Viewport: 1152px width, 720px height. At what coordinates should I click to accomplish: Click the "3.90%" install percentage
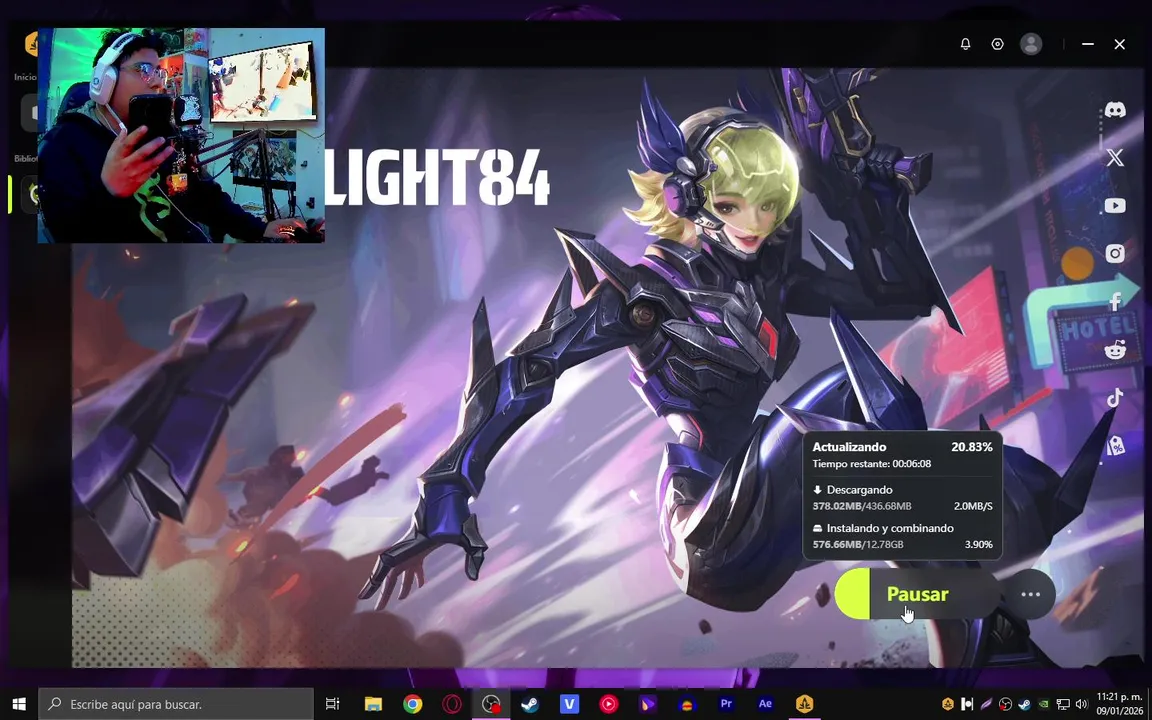[x=978, y=544]
